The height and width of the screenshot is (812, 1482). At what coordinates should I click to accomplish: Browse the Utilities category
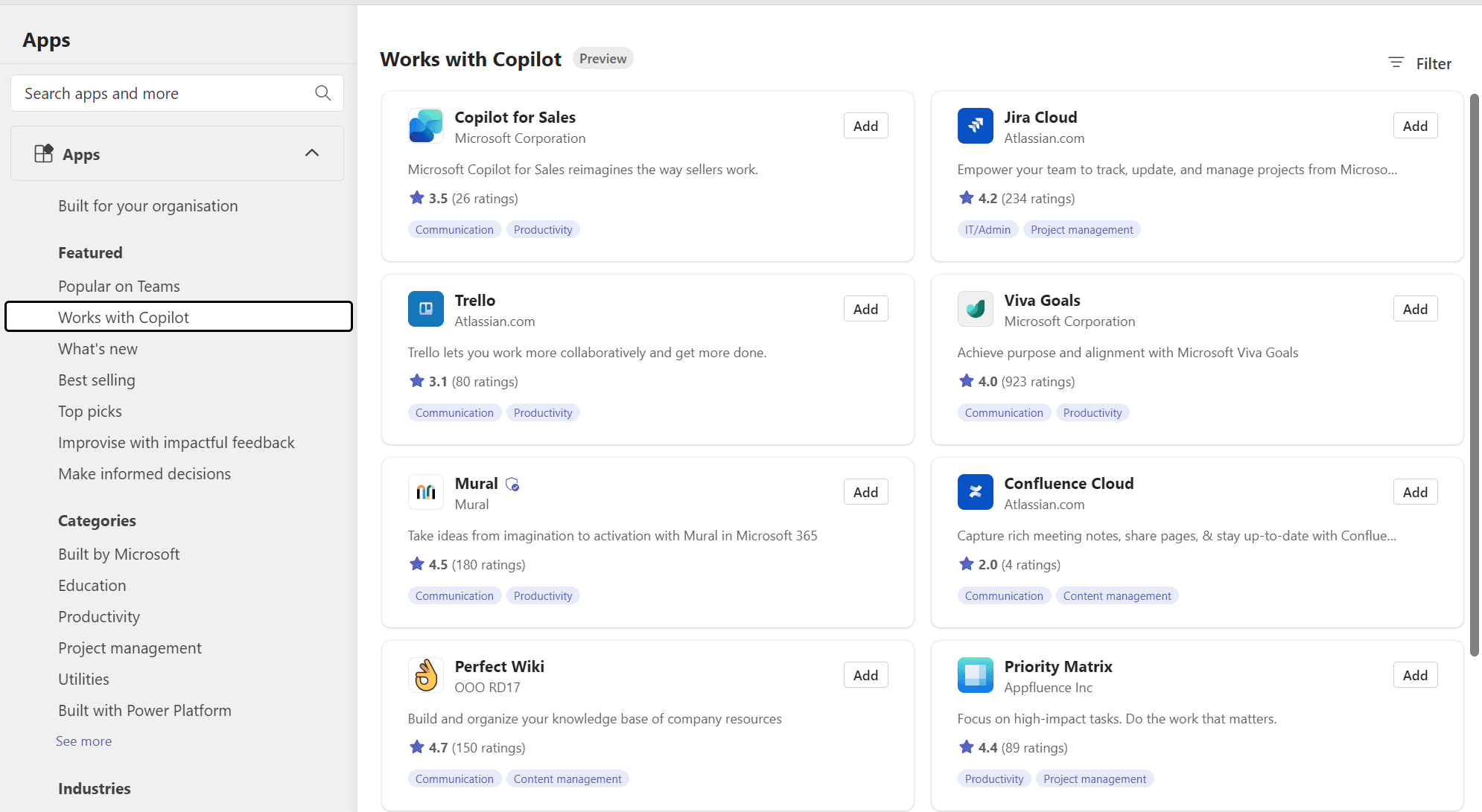(83, 680)
